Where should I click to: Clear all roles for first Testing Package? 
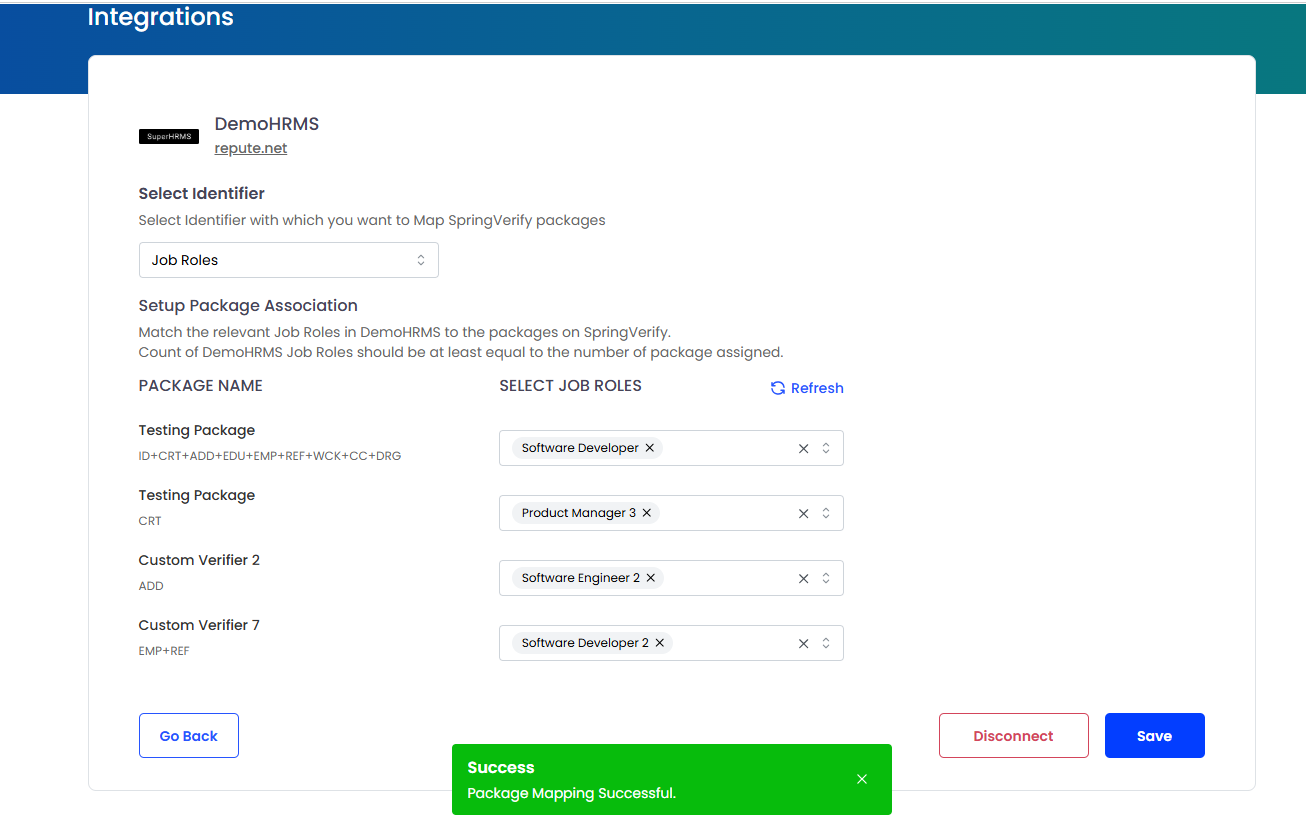point(803,449)
